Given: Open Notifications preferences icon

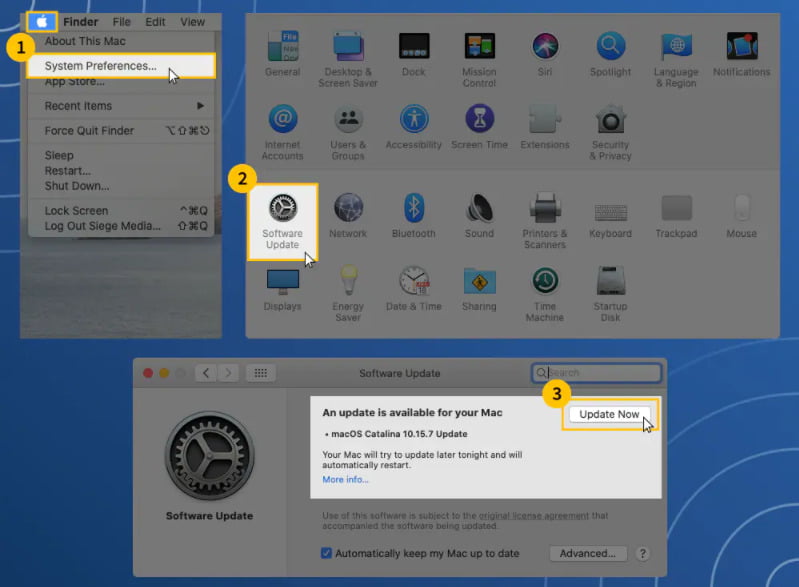Looking at the screenshot, I should tap(742, 46).
